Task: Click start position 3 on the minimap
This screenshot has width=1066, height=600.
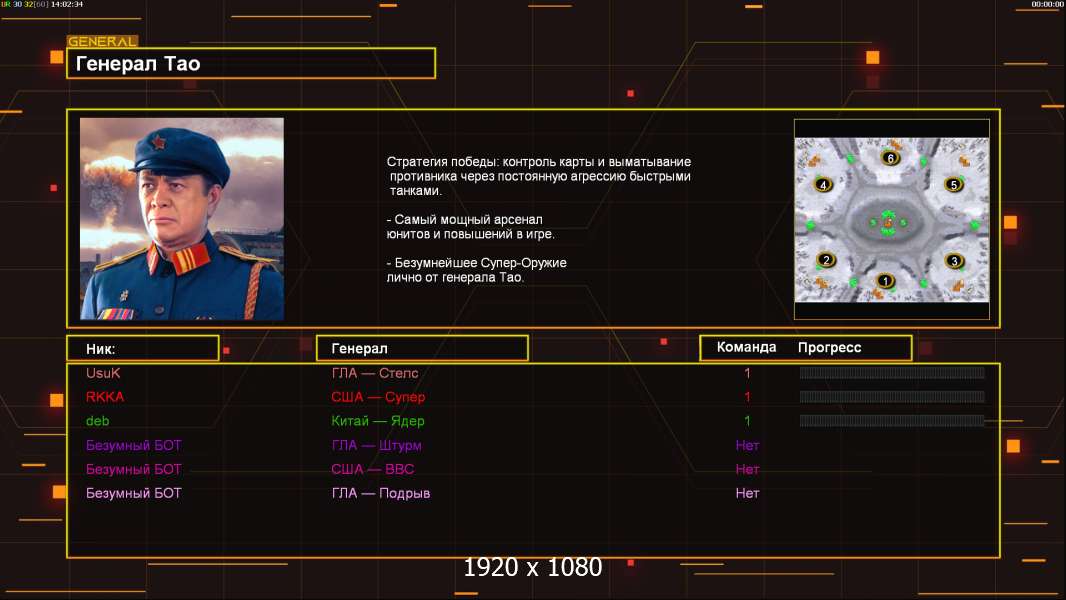Action: pos(954,261)
